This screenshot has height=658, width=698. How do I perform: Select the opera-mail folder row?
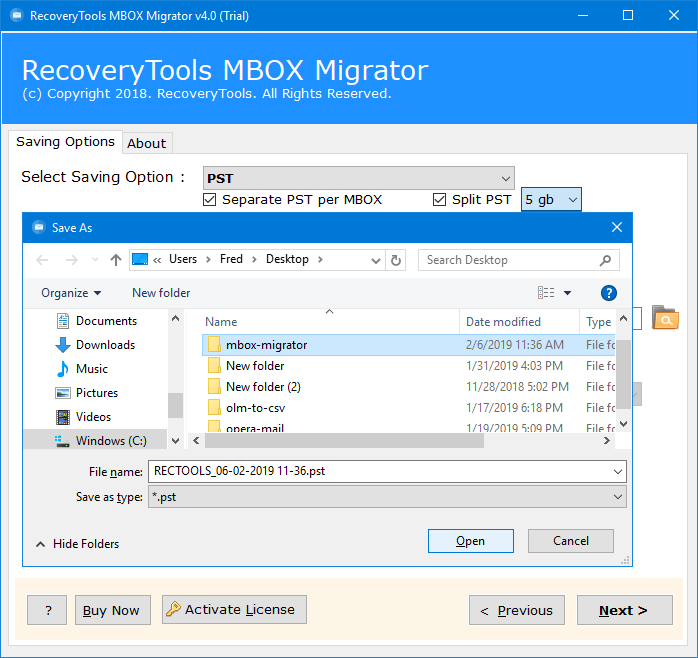pyautogui.click(x=409, y=427)
